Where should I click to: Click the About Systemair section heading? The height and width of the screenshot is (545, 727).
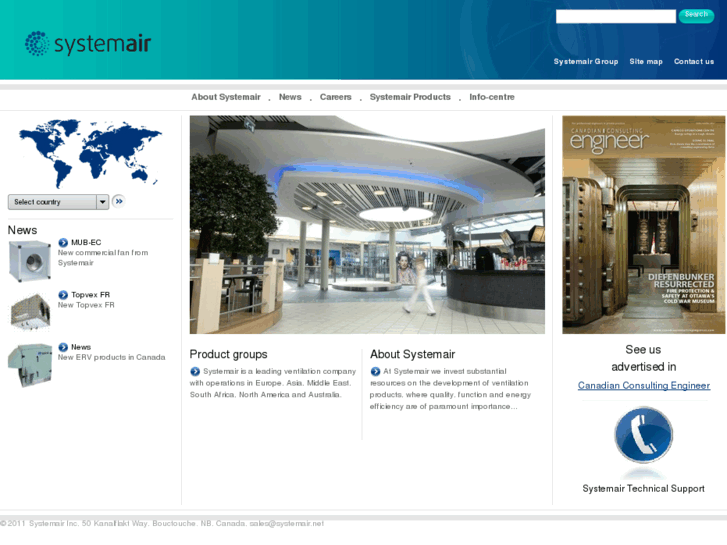click(412, 354)
